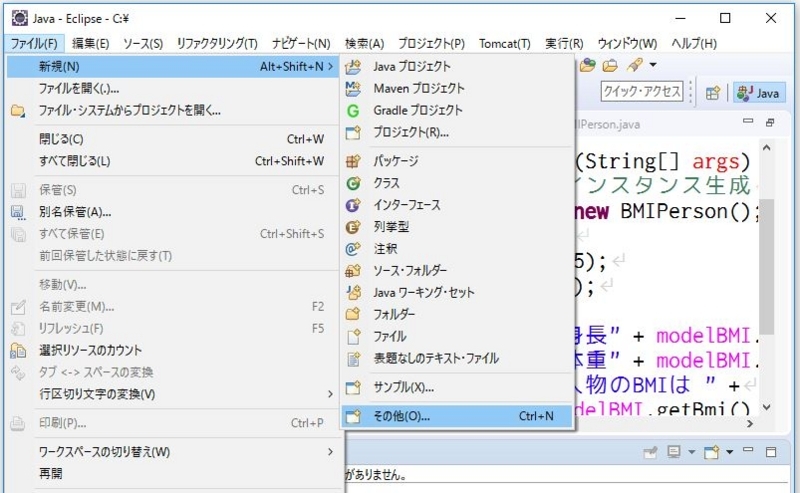Open the プロジェクト(P) menu

(x=431, y=43)
